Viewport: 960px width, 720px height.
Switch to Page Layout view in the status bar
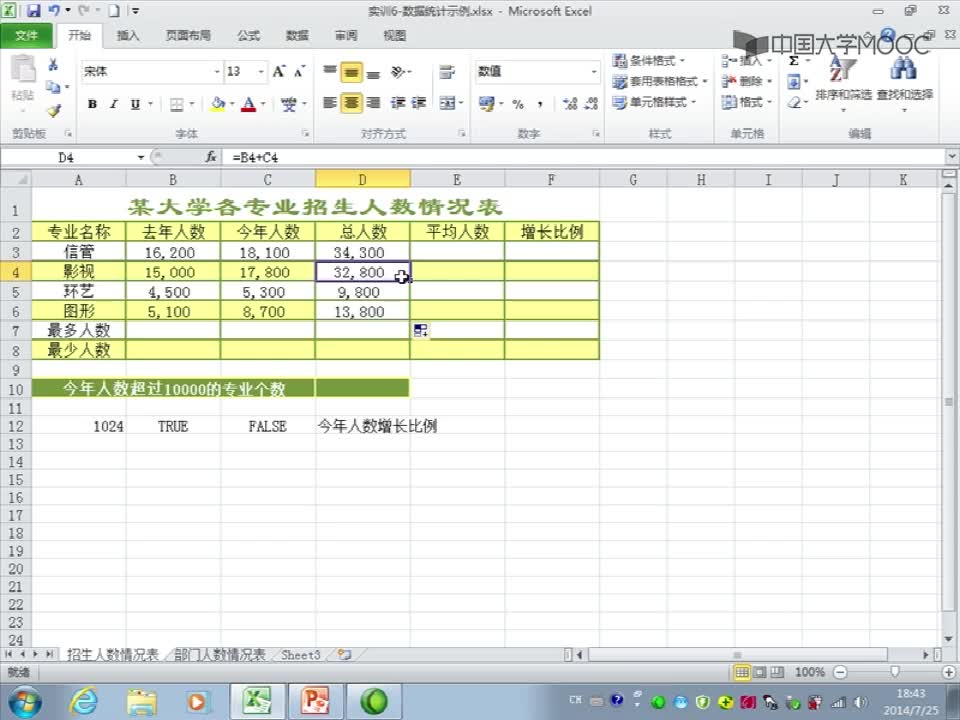pos(760,672)
